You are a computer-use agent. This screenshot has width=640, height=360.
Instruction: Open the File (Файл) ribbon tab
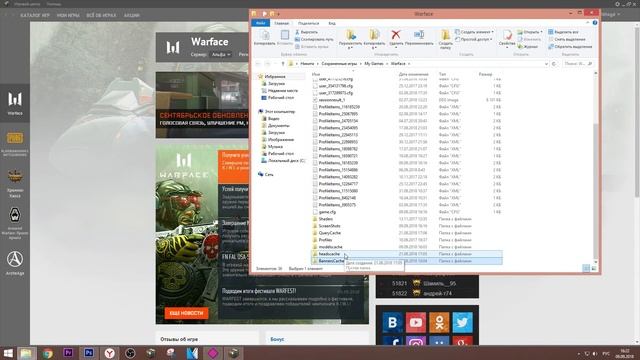(x=260, y=23)
